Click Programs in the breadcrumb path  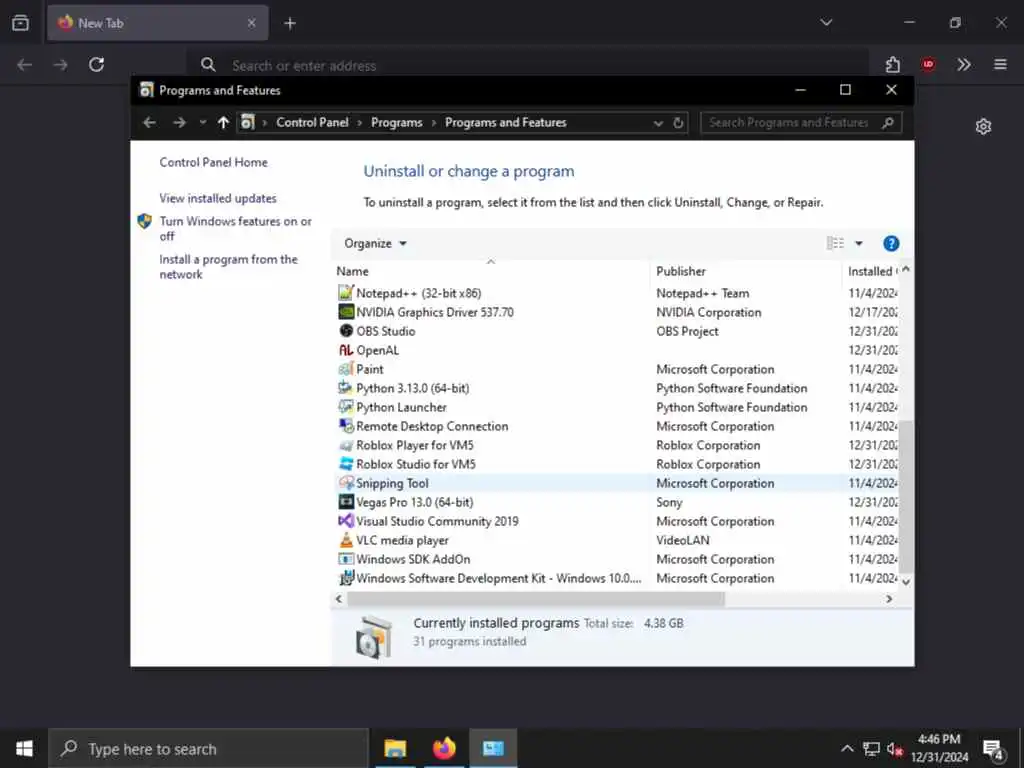tap(396, 122)
